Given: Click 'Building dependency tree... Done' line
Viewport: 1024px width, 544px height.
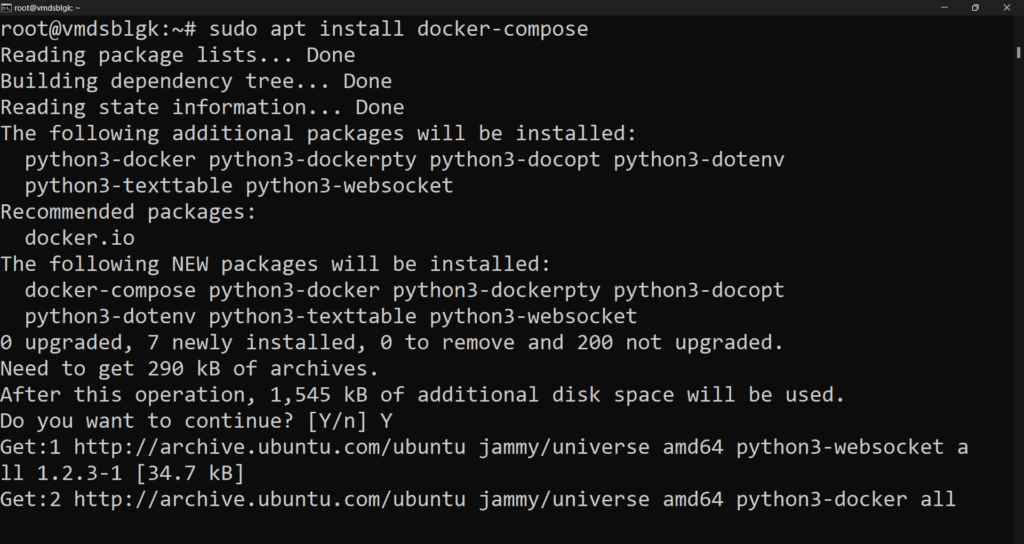Looking at the screenshot, I should [x=196, y=81].
